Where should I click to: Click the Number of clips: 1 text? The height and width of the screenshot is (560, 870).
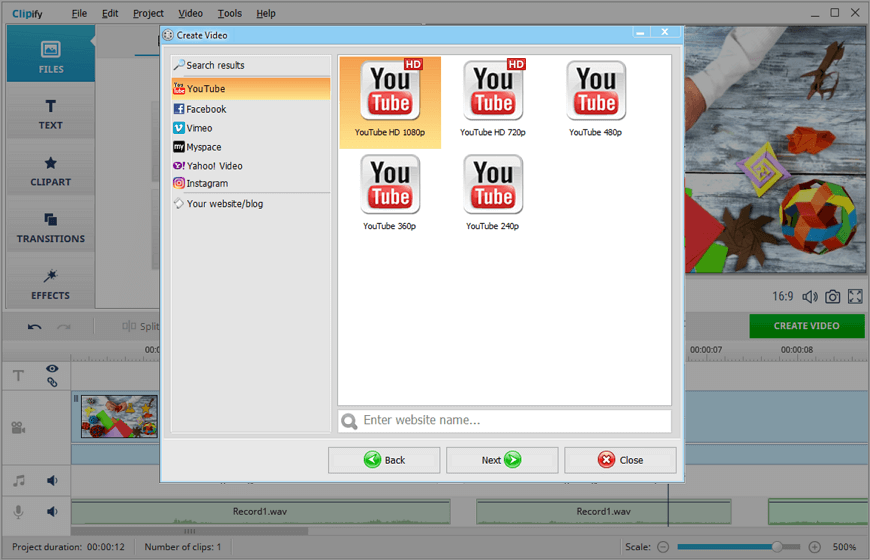[x=183, y=547]
